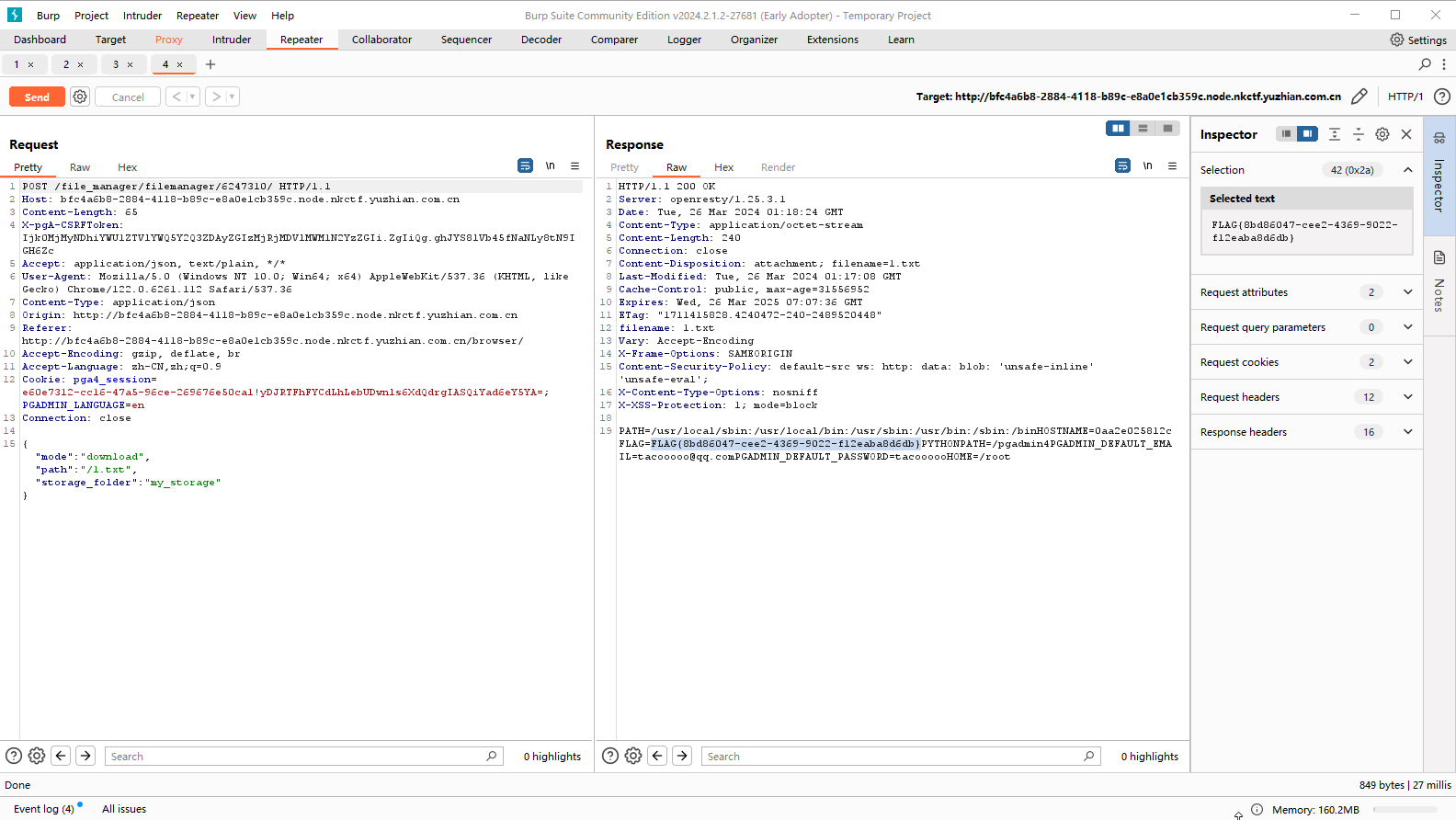The image size is (1456, 820).
Task: Open the Project menu
Action: point(91,16)
